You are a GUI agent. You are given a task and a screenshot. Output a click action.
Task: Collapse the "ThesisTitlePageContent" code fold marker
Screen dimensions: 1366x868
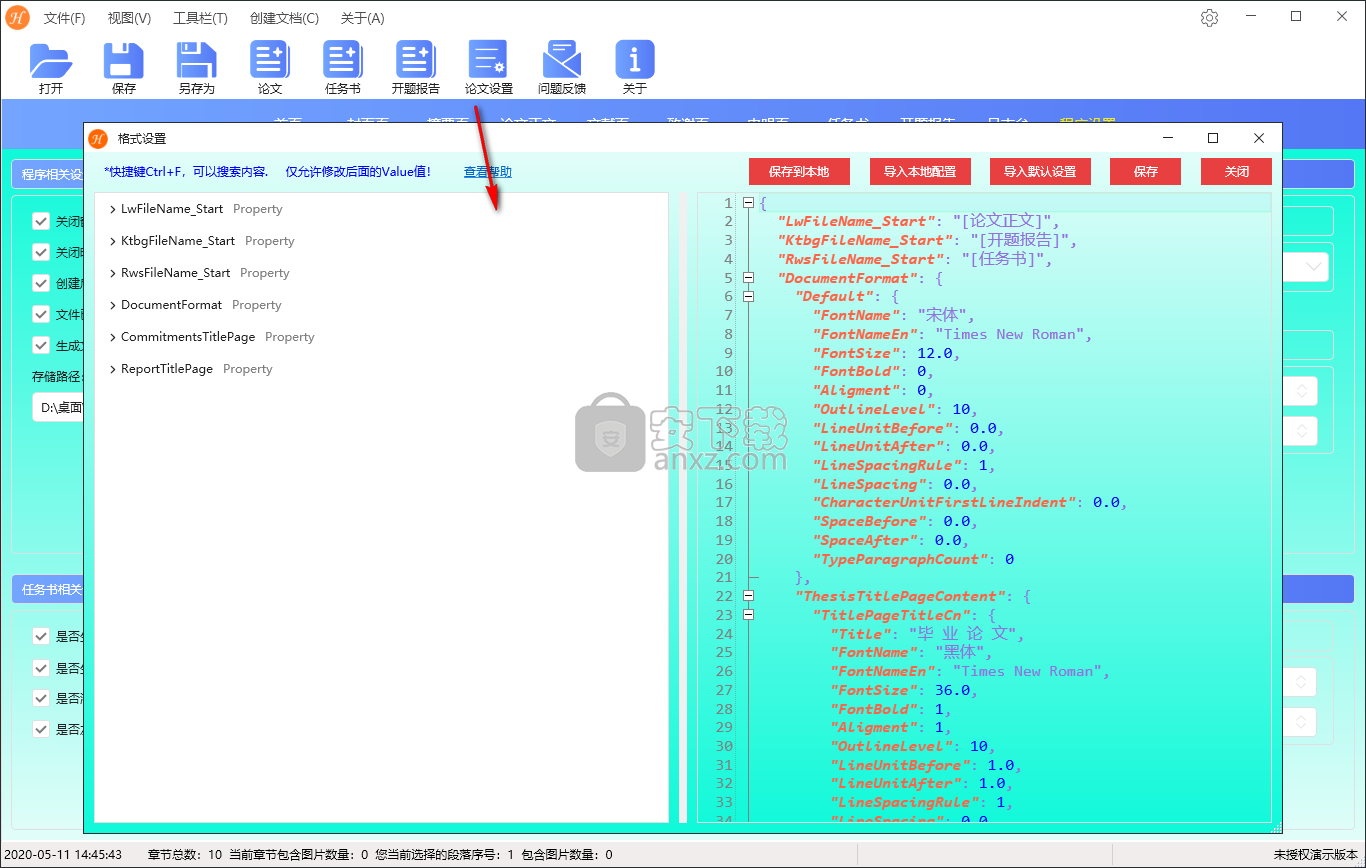pyautogui.click(x=748, y=596)
